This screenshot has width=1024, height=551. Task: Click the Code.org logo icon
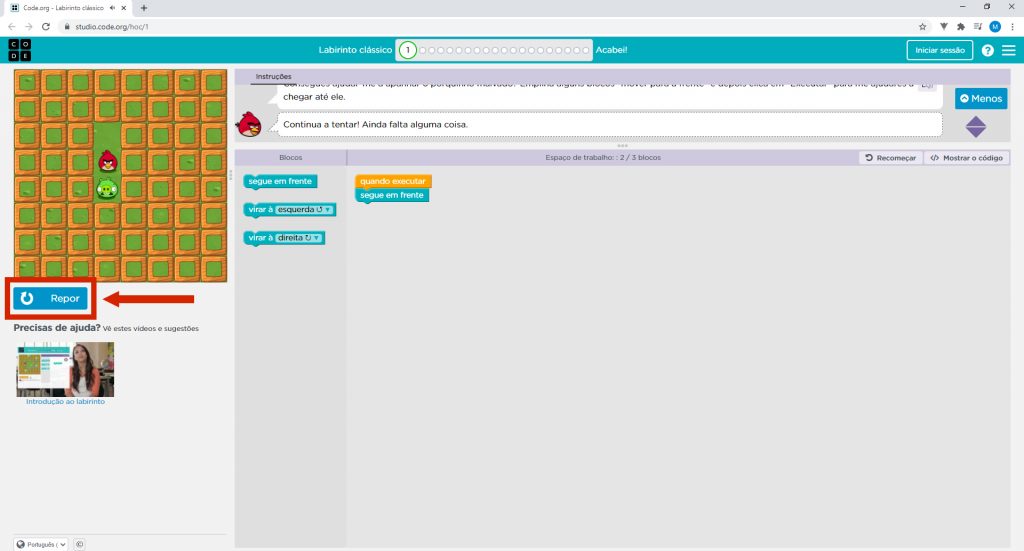click(20, 50)
